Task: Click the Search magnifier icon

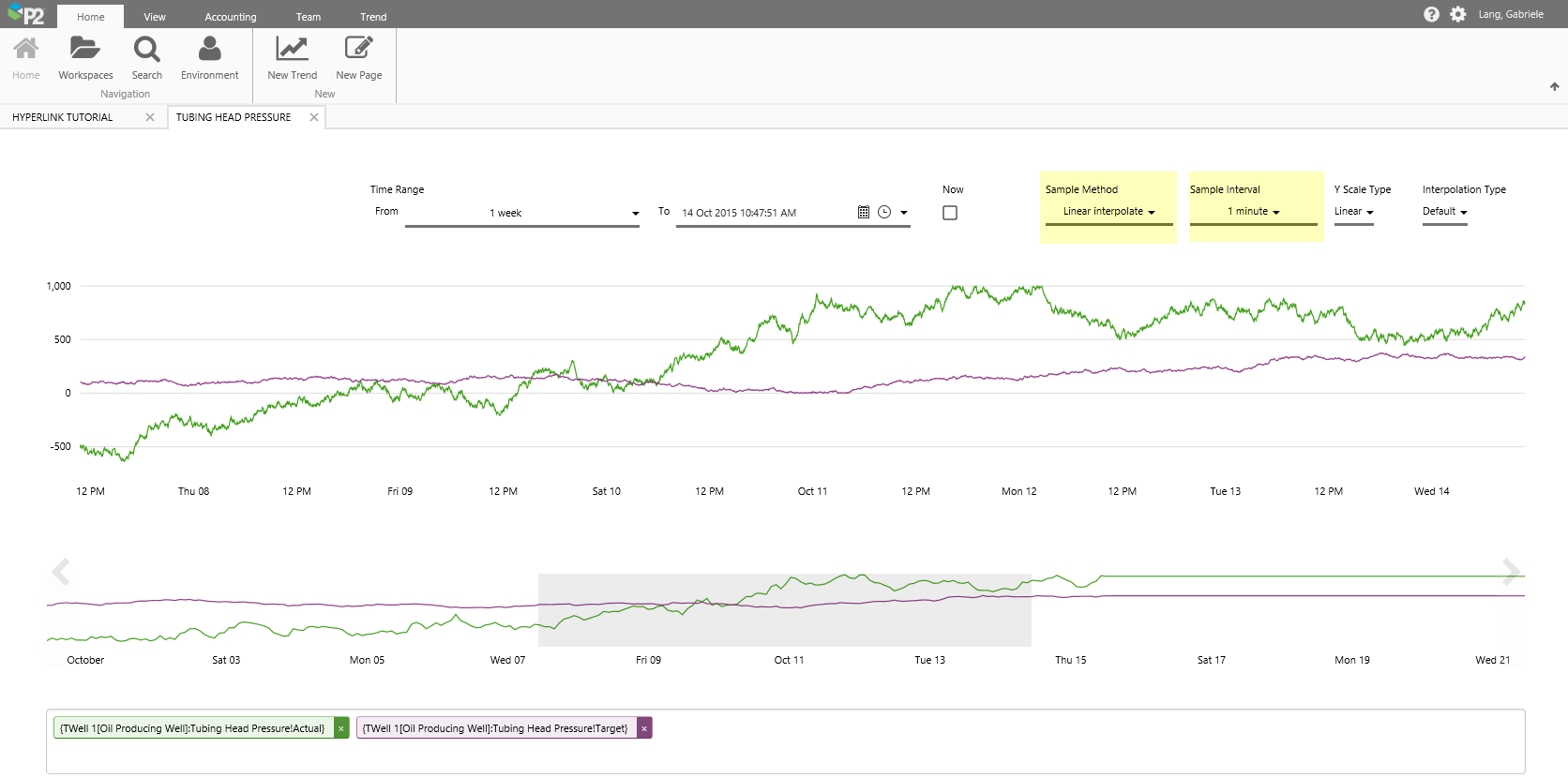Action: tap(146, 49)
